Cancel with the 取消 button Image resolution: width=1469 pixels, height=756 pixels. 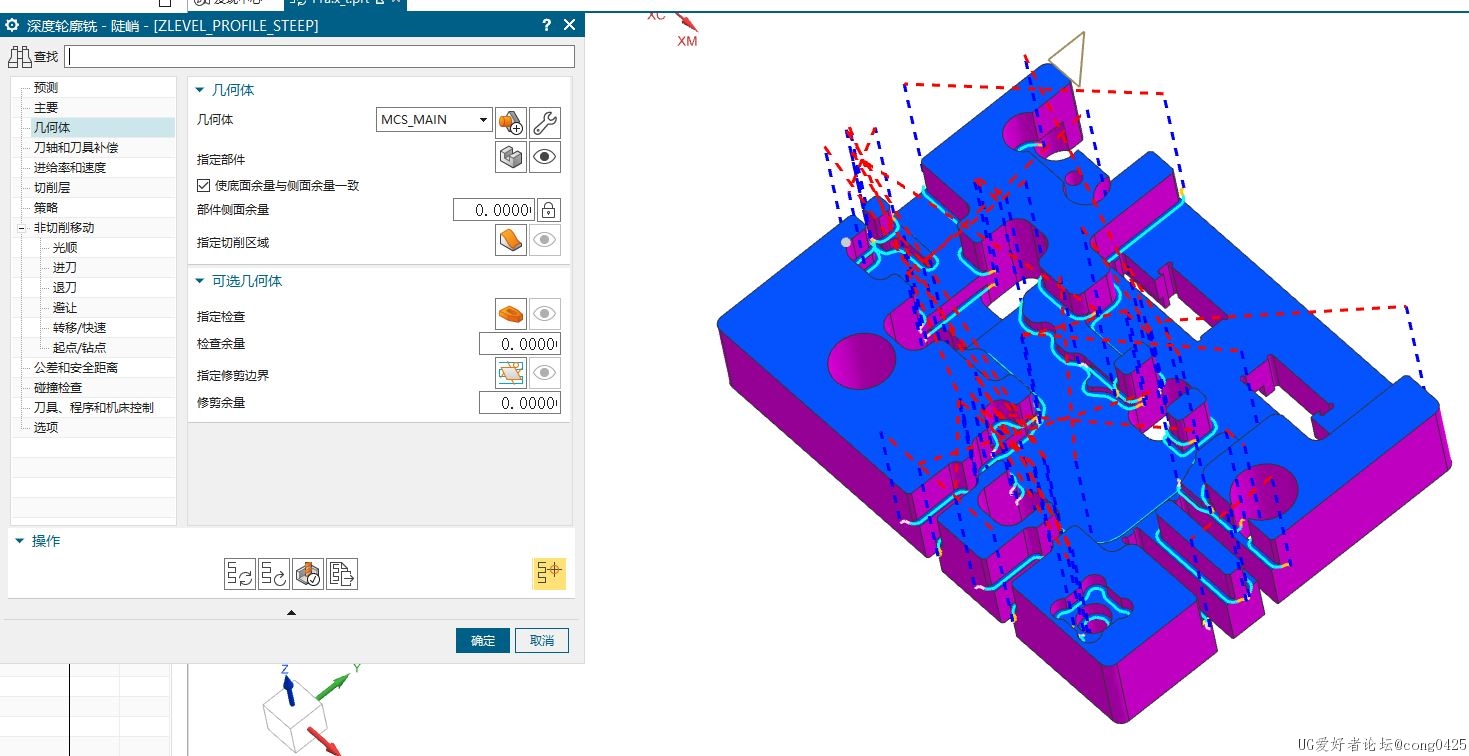pyautogui.click(x=542, y=640)
